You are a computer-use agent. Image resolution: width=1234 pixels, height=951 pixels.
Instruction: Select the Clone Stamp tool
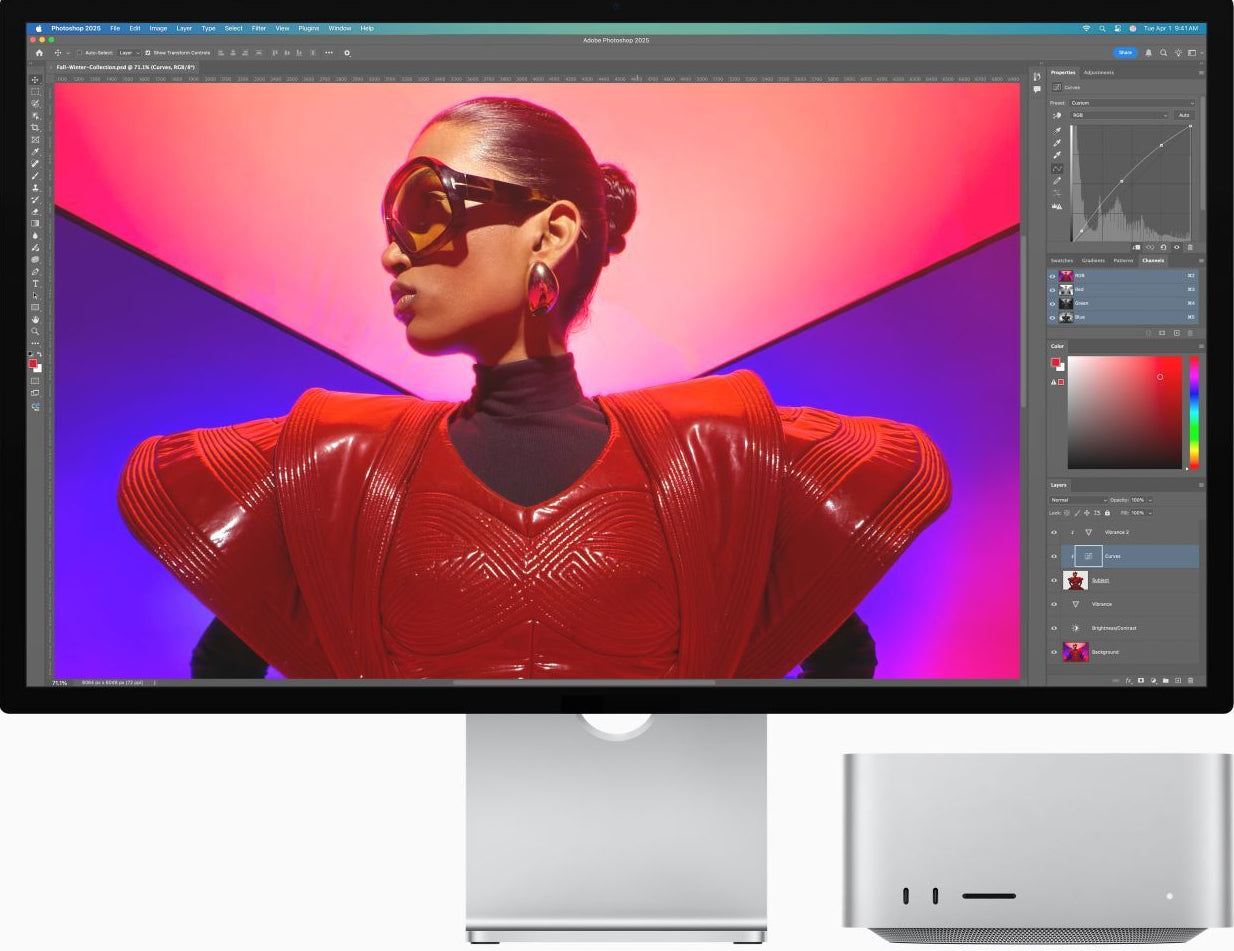tap(35, 187)
